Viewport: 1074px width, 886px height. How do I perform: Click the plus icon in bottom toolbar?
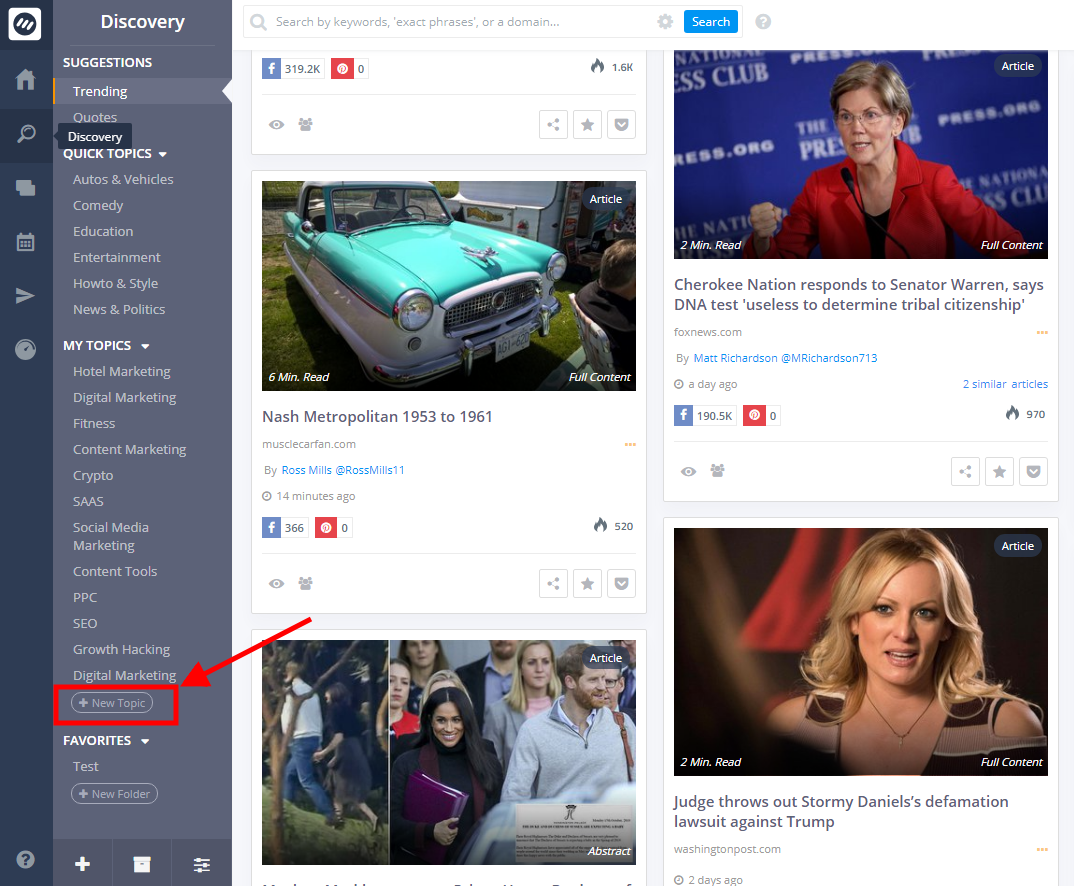click(82, 864)
